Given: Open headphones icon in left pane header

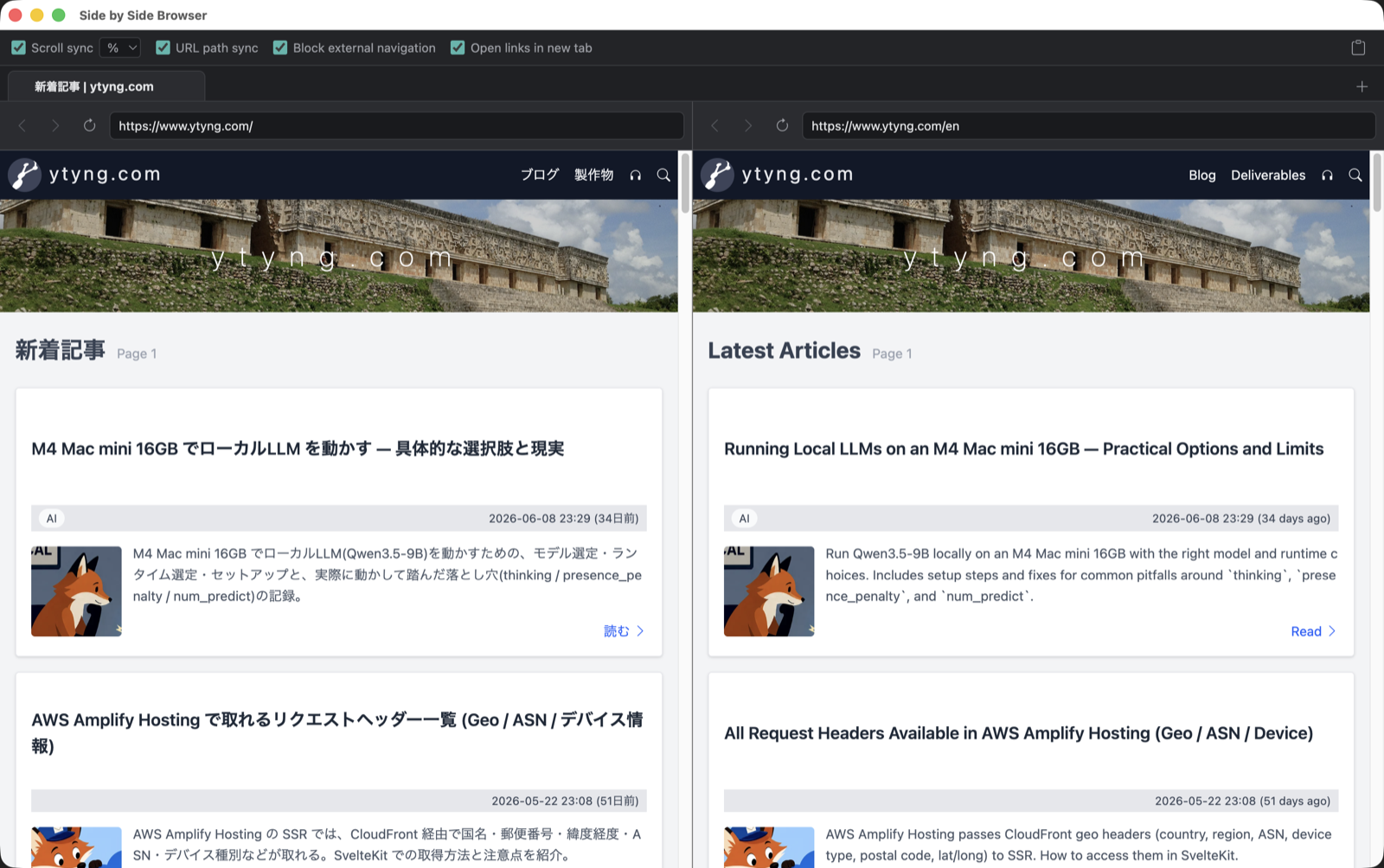Looking at the screenshot, I should [x=636, y=175].
